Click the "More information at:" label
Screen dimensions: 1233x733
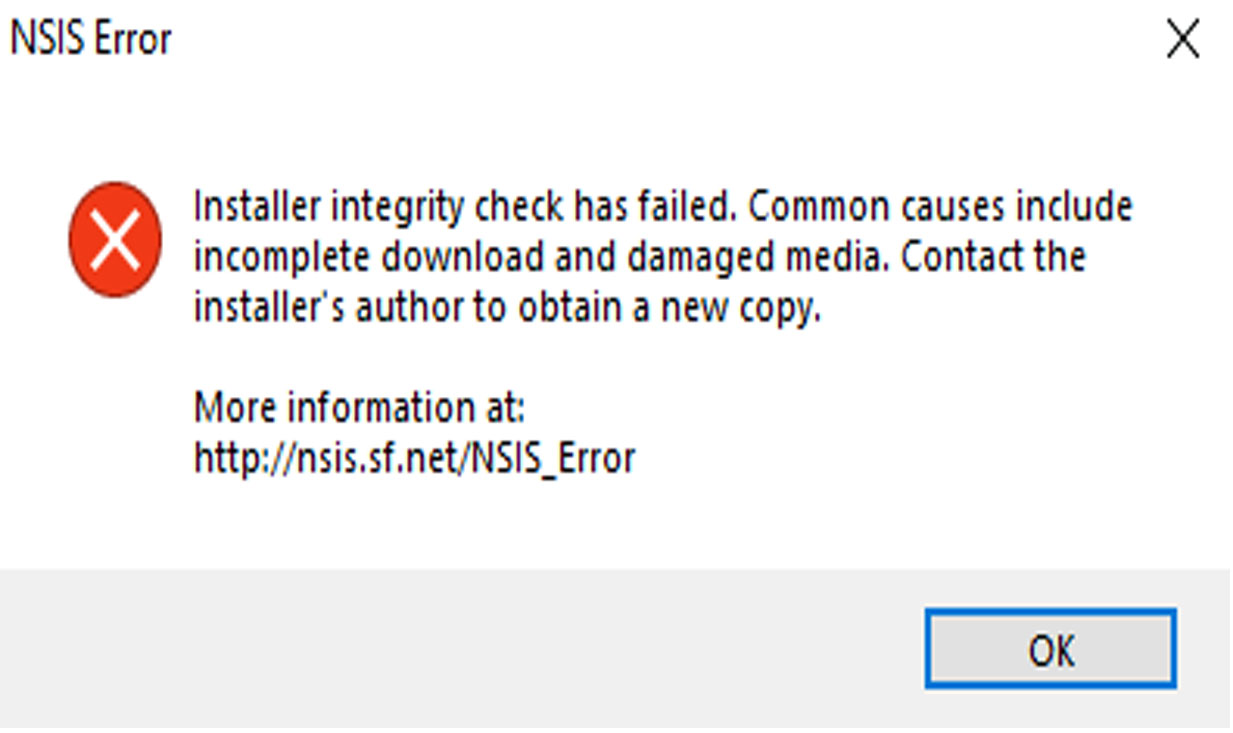[x=359, y=408]
